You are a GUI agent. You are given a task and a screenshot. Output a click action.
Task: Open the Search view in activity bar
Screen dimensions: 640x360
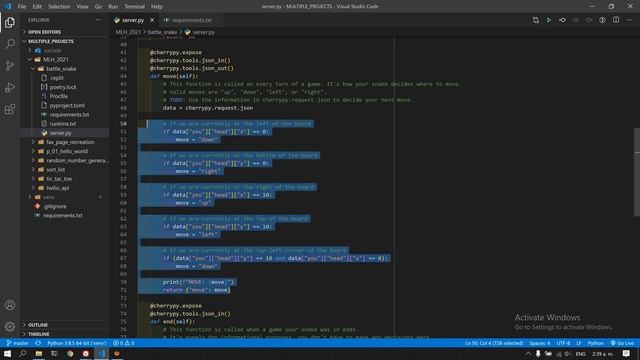point(10,44)
